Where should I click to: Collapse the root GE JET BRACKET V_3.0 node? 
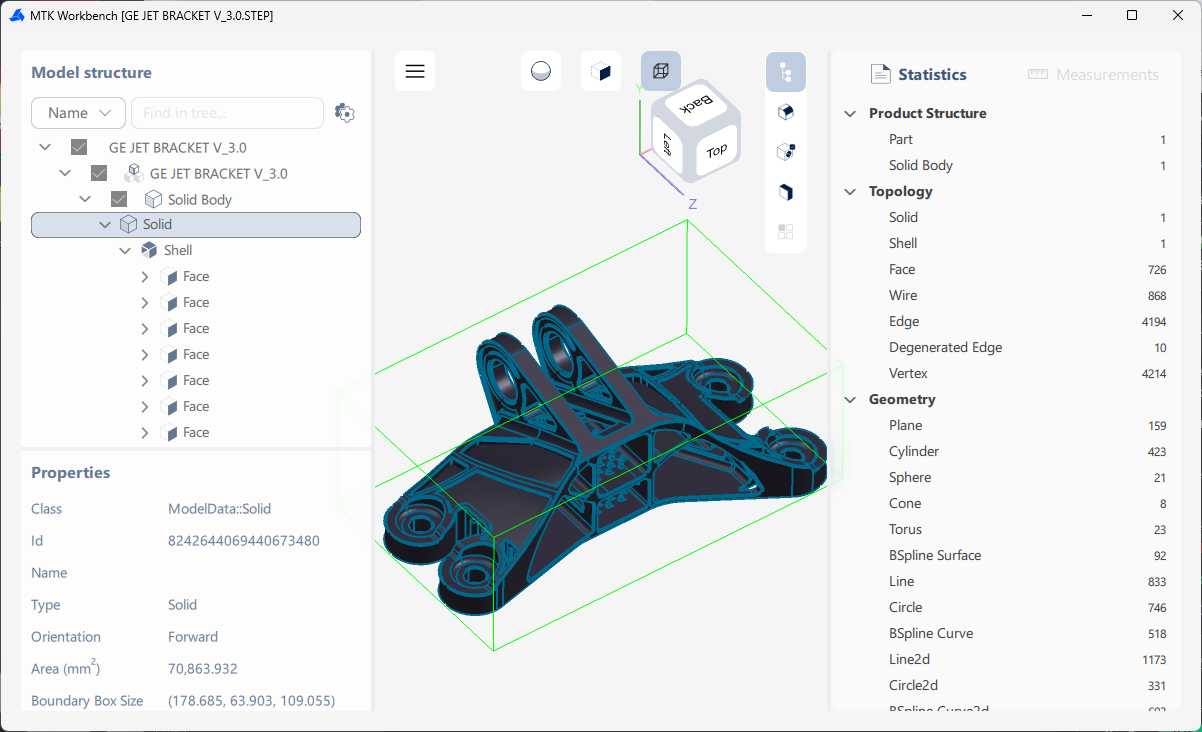[45, 147]
